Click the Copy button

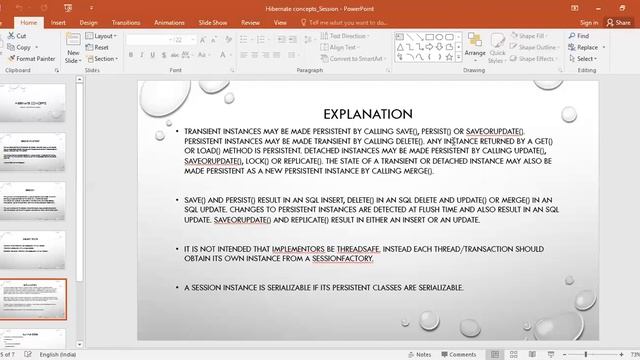[x=19, y=47]
